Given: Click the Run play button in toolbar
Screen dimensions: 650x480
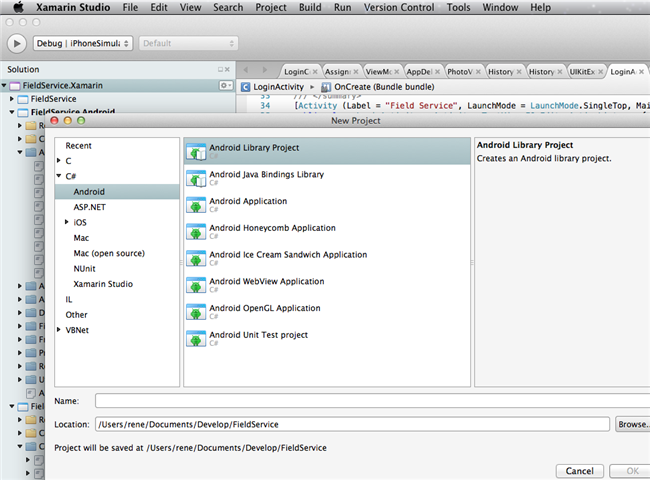Looking at the screenshot, I should tap(17, 43).
